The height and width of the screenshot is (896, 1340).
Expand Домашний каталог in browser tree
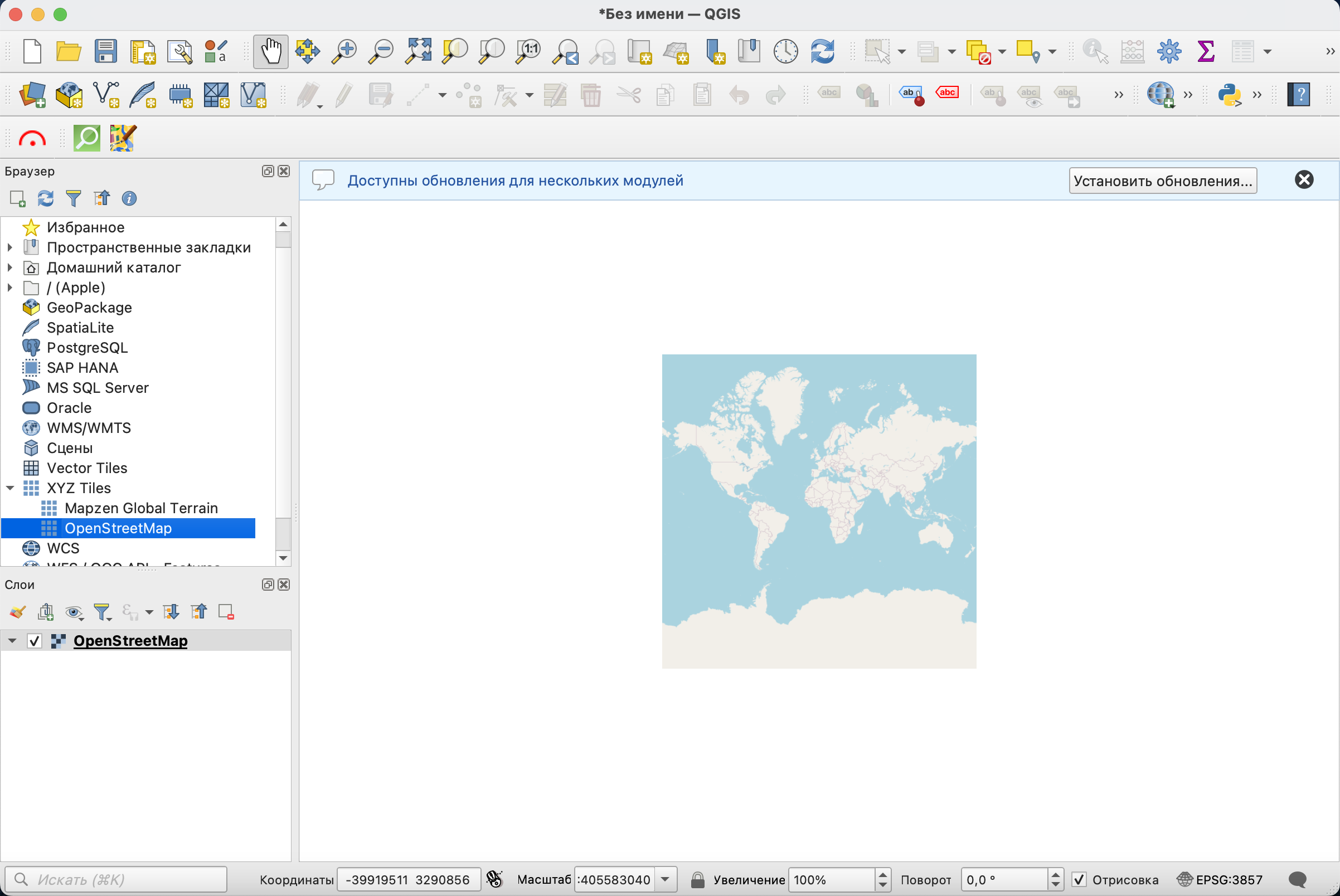(x=9, y=267)
